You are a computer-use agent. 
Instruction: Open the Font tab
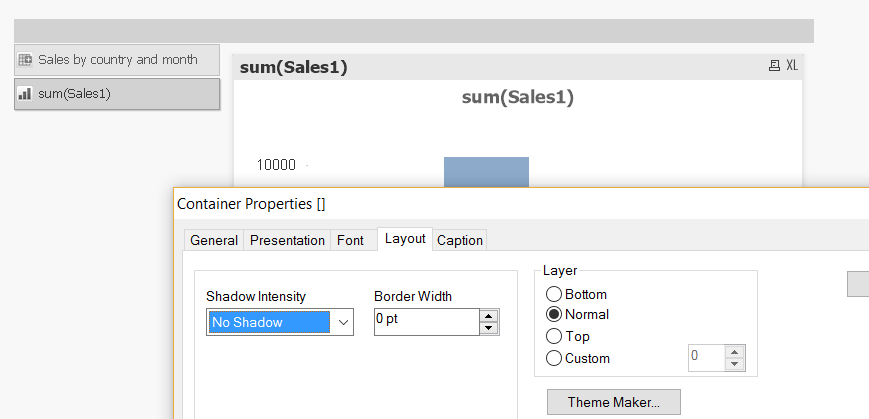[x=350, y=241]
